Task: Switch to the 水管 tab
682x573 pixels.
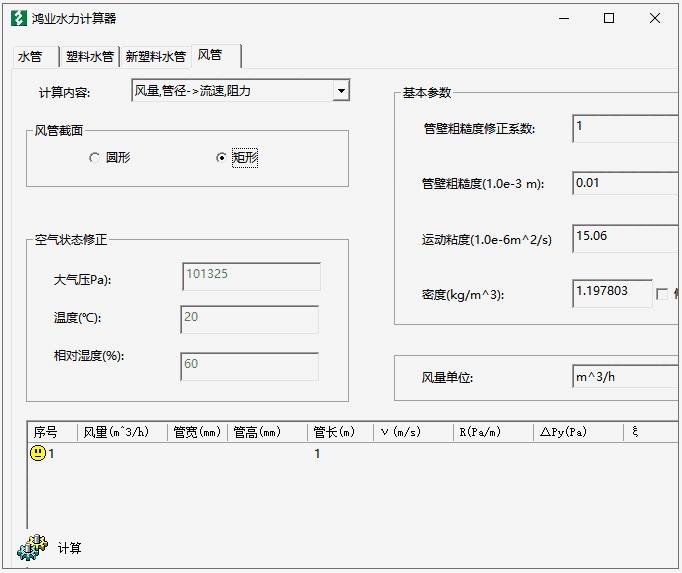Action: [x=36, y=57]
